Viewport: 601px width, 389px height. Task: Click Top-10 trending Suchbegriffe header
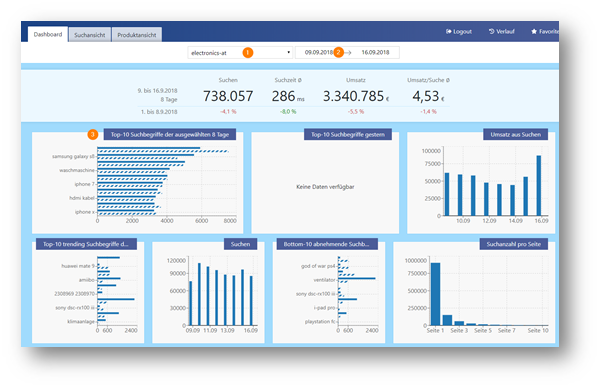[x=86, y=244]
